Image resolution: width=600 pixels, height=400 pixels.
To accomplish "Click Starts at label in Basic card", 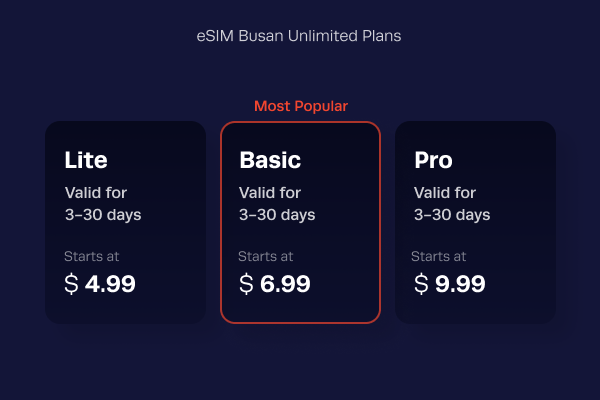I will (x=266, y=257).
